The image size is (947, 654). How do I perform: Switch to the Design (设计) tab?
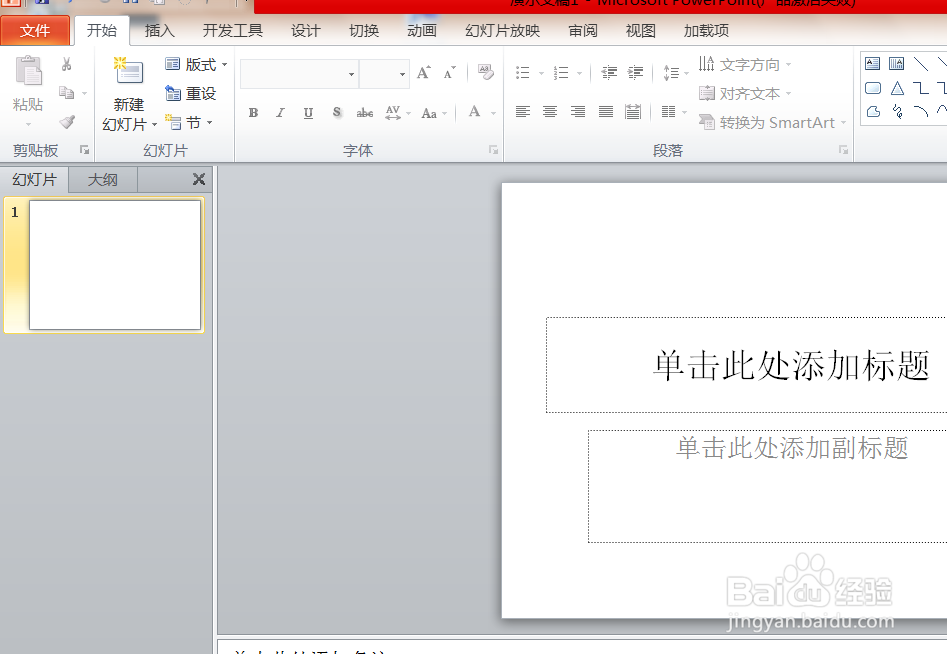point(306,31)
